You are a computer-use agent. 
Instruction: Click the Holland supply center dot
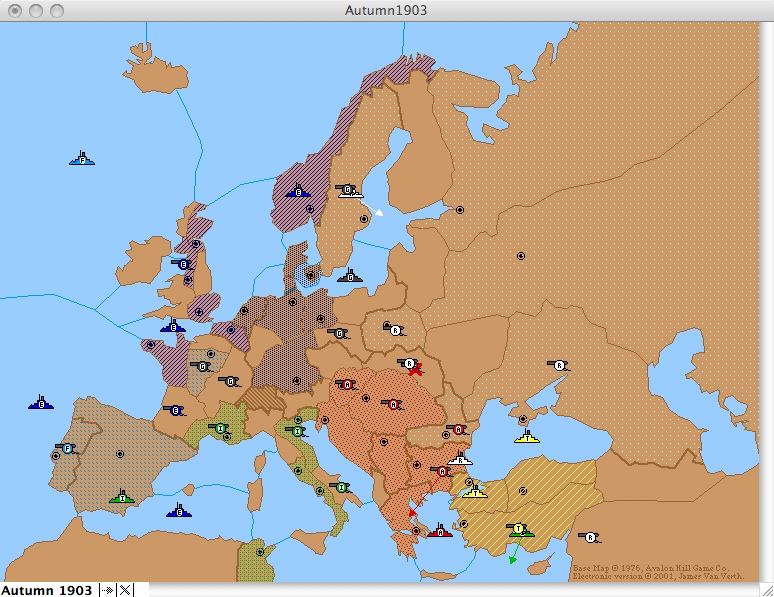pyautogui.click(x=244, y=311)
